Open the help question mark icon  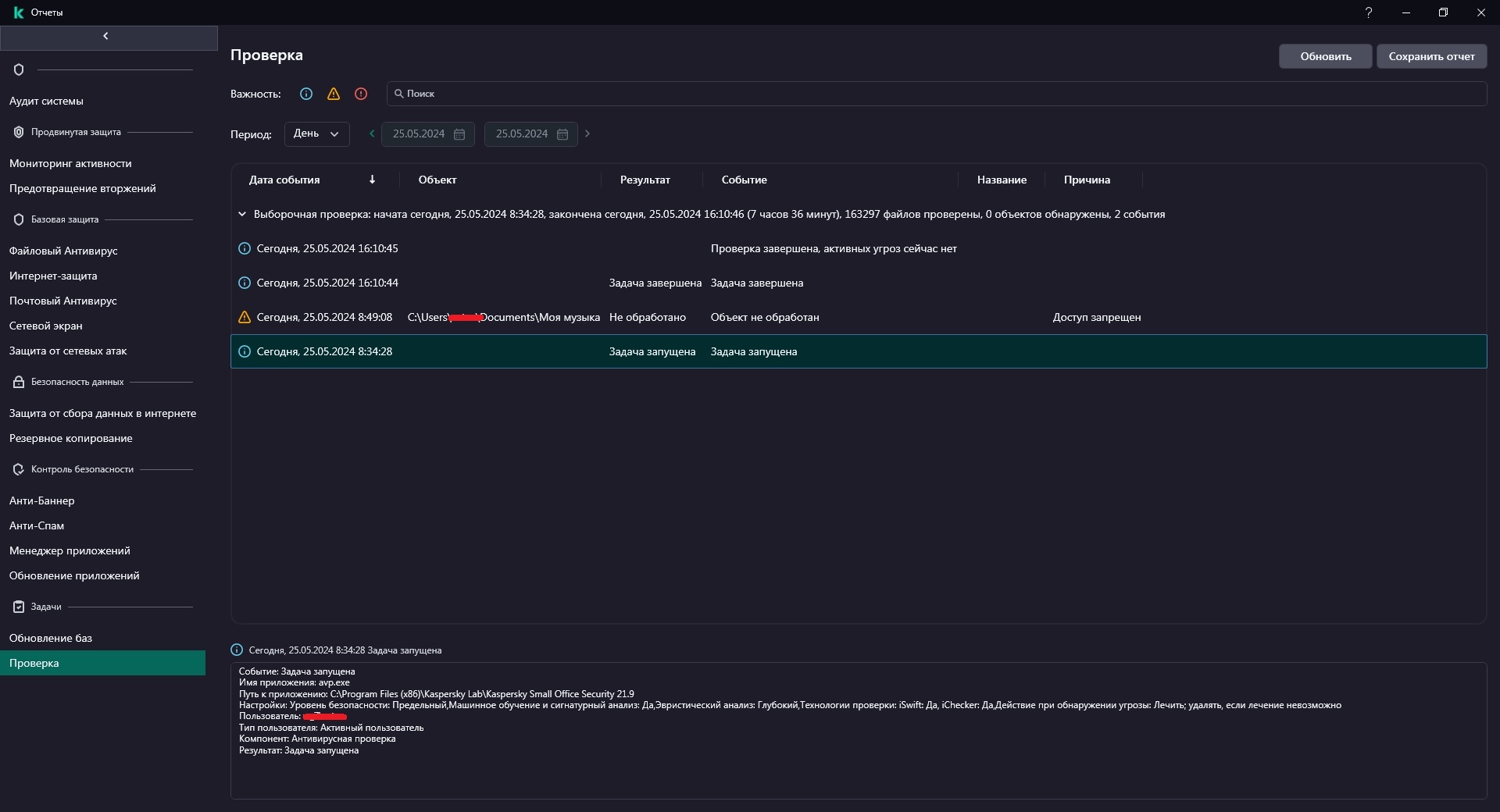tap(1368, 12)
